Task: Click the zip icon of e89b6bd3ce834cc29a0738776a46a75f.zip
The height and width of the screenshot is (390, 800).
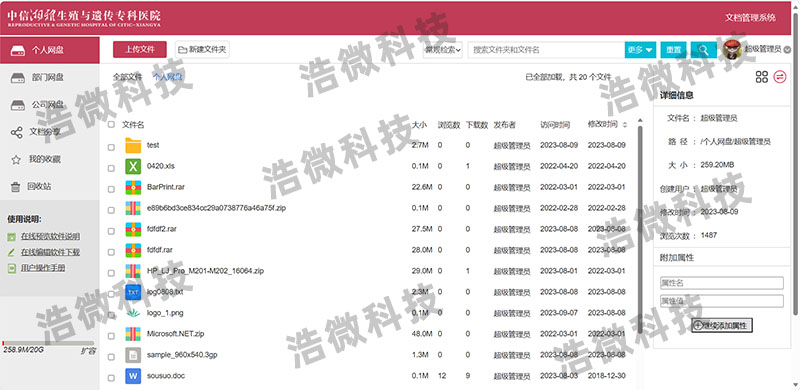Action: (x=133, y=208)
